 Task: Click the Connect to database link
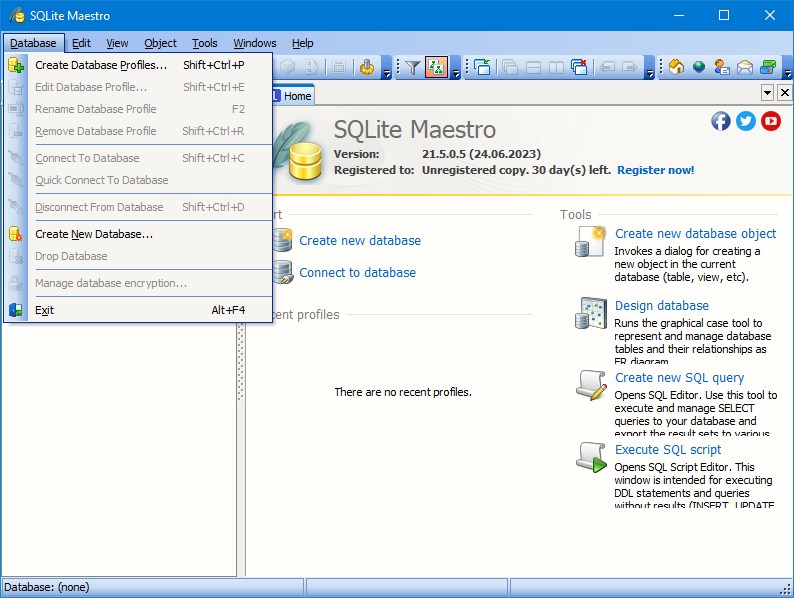click(357, 272)
